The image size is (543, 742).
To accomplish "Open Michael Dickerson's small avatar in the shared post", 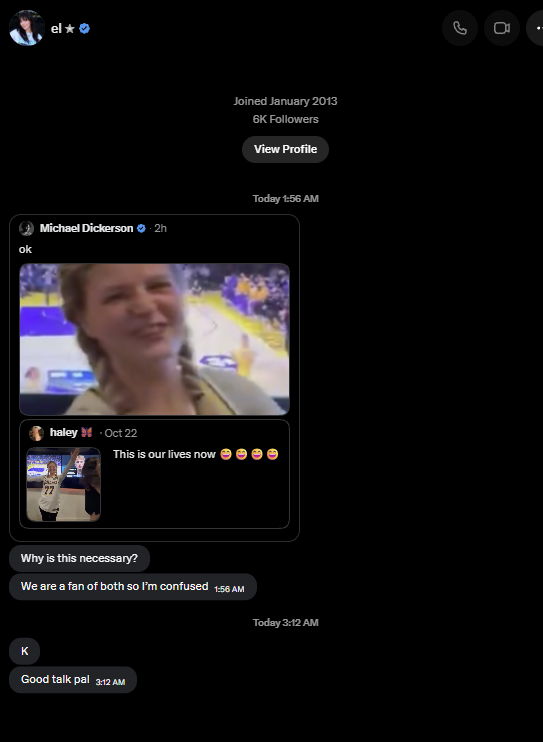I will coord(27,228).
